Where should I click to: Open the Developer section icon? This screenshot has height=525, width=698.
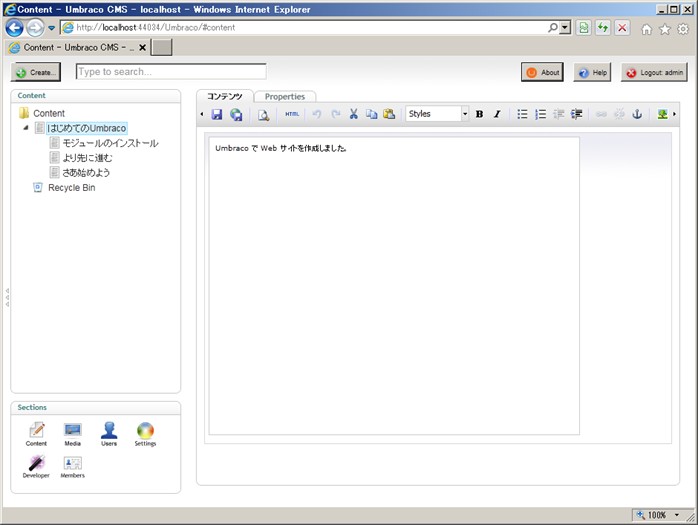tap(36, 467)
